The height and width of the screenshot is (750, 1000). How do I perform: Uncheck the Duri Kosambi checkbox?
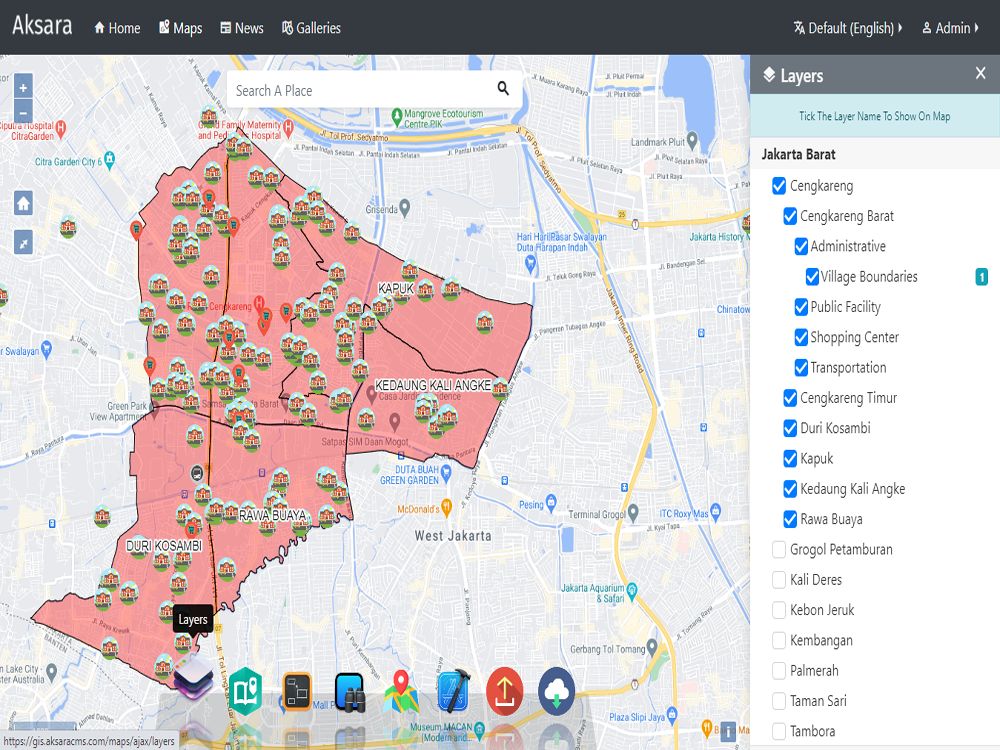[x=790, y=428]
